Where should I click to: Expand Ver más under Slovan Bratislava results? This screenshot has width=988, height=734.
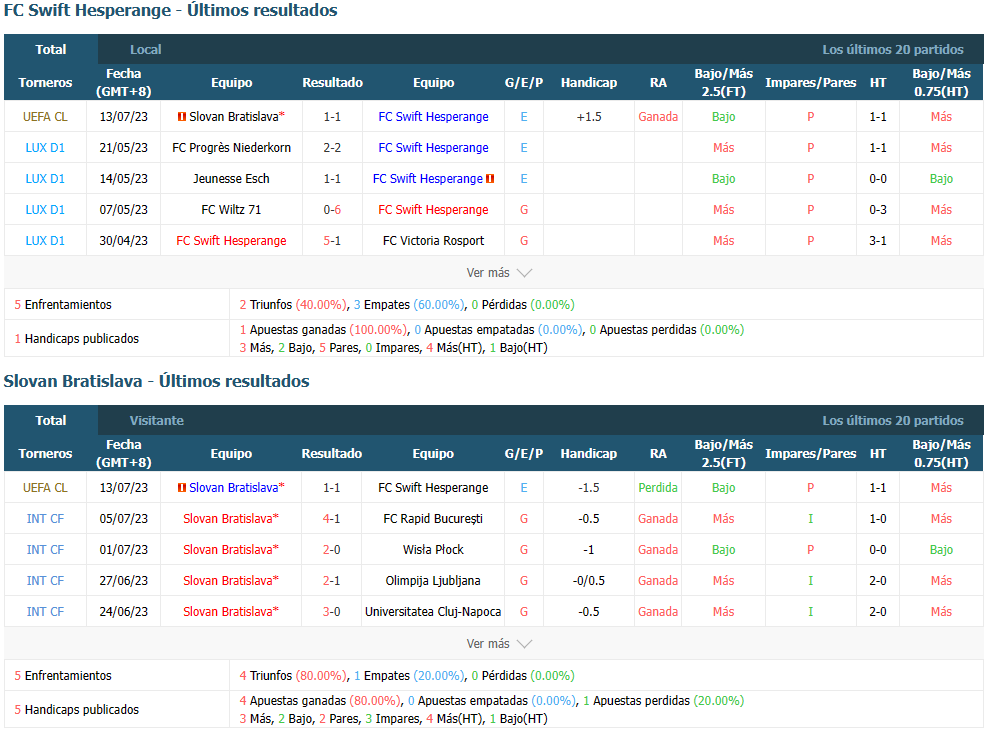[x=499, y=644]
